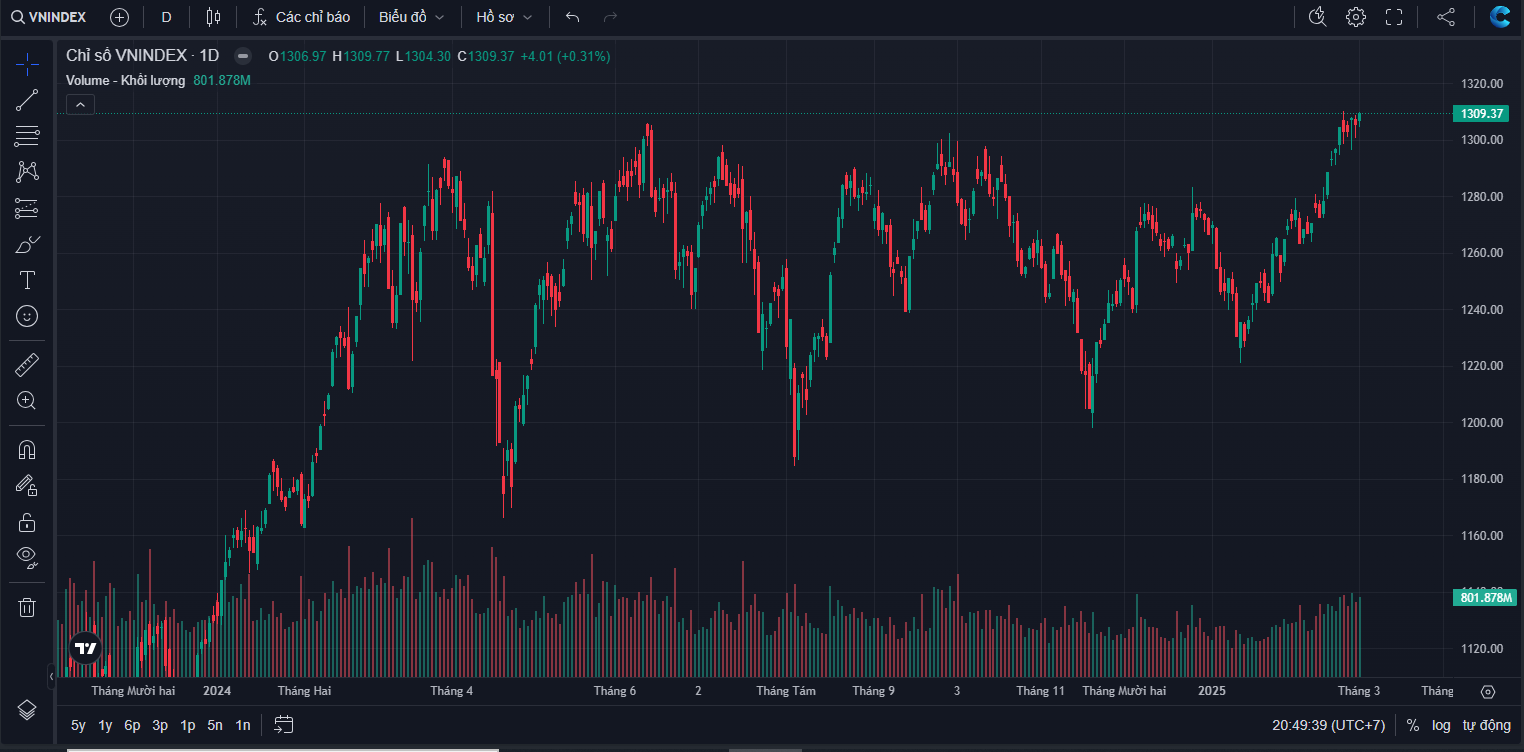Open the emoji icons tool
This screenshot has width=1524, height=752.
tap(27, 316)
